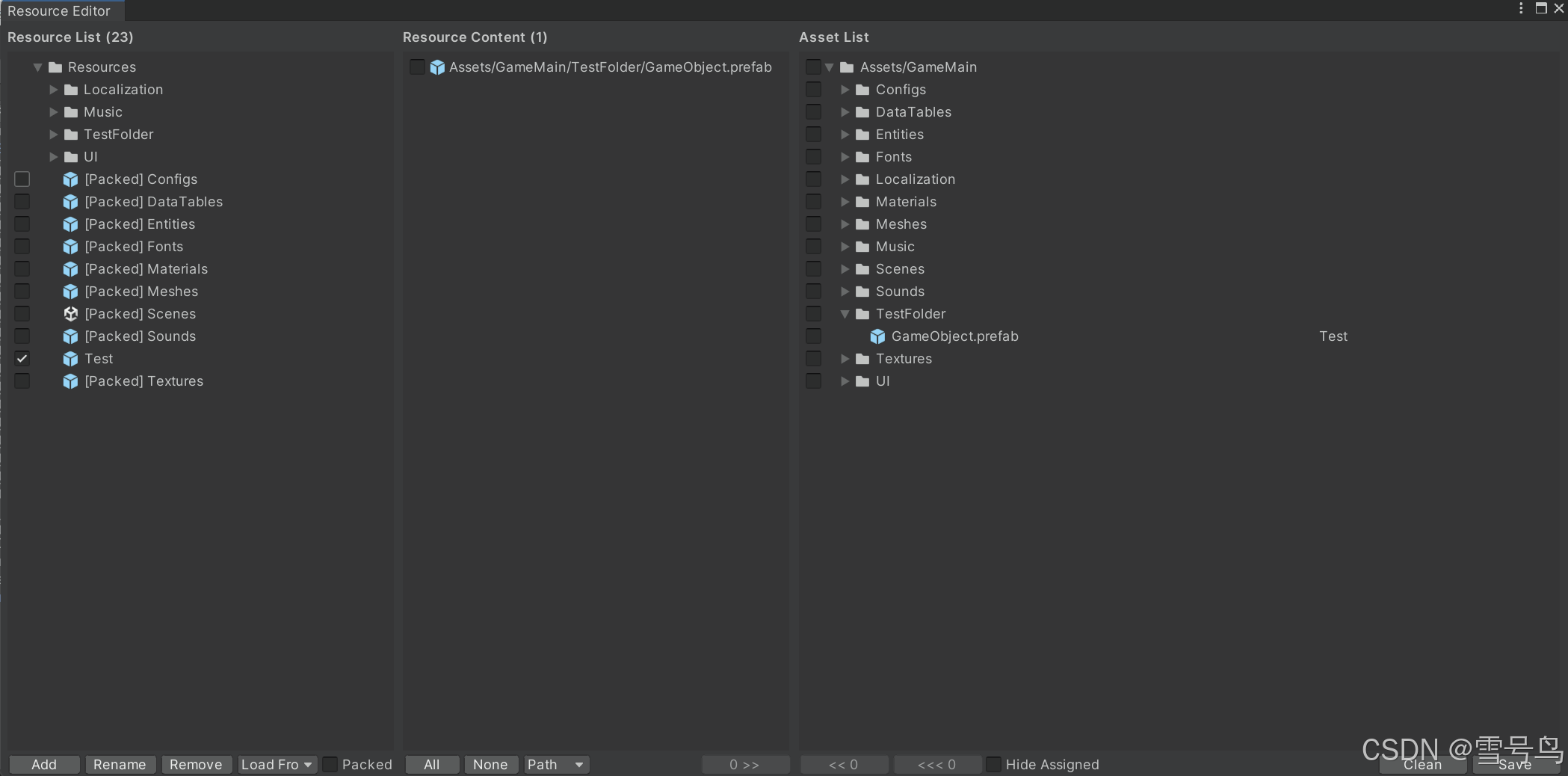Image resolution: width=1568 pixels, height=776 pixels.
Task: Uncheck the Test resource checkbox
Action: (x=22, y=358)
